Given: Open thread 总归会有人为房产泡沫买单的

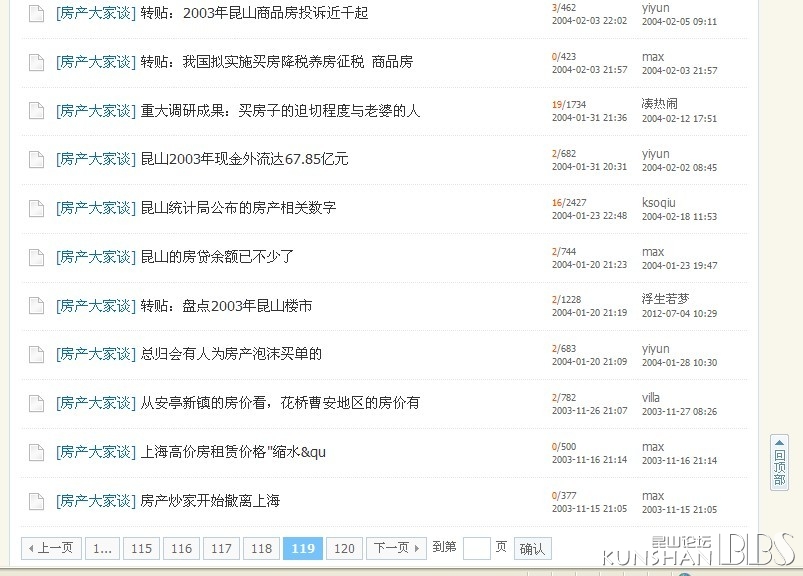Looking at the screenshot, I should (x=231, y=354).
